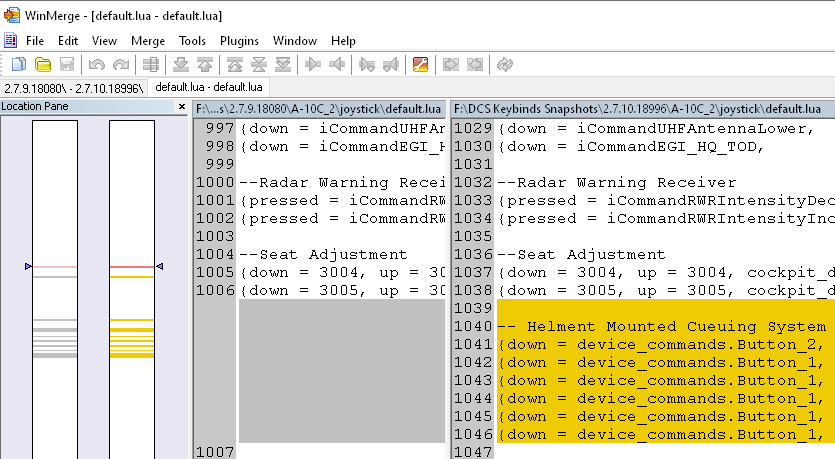Click the red difference marker in the right location bar
The image size is (835, 459).
pyautogui.click(x=132, y=267)
